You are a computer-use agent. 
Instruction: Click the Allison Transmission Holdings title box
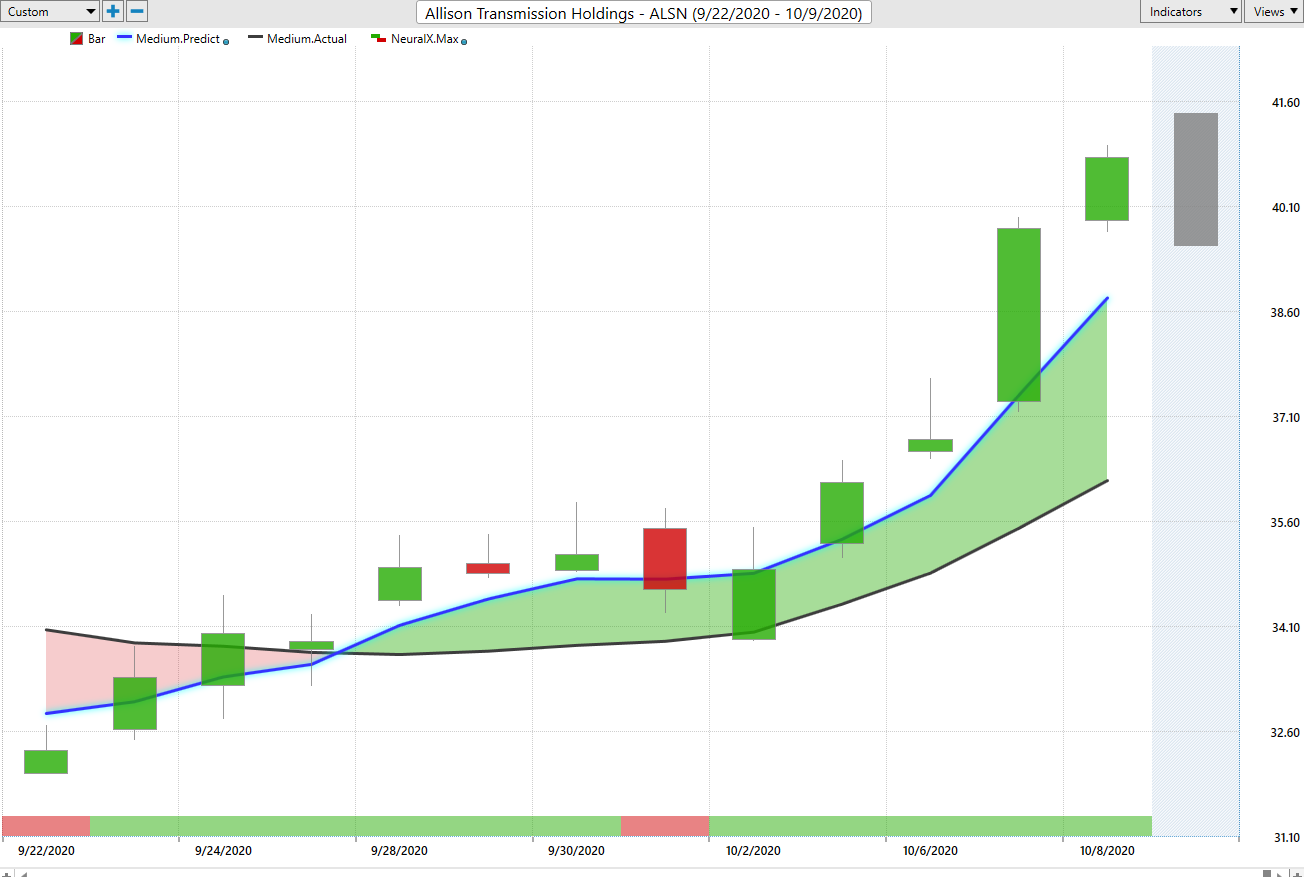click(x=645, y=13)
